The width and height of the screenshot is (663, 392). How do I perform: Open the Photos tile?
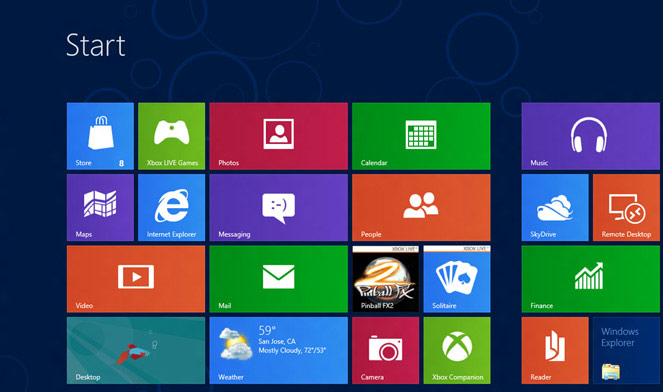[x=279, y=136]
